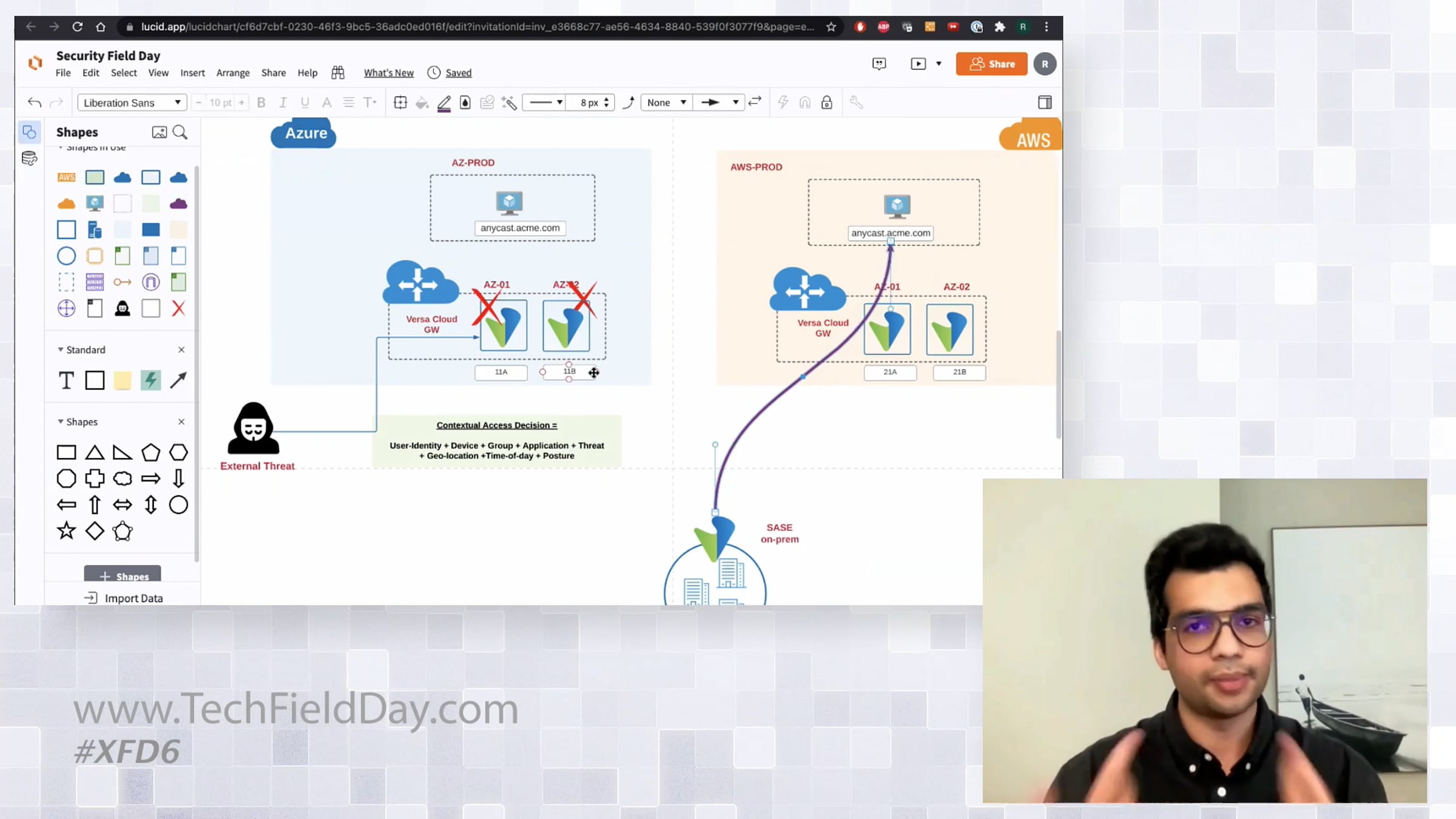This screenshot has height=819, width=1456.
Task: Open the None start arrow dropdown
Action: coord(666,103)
